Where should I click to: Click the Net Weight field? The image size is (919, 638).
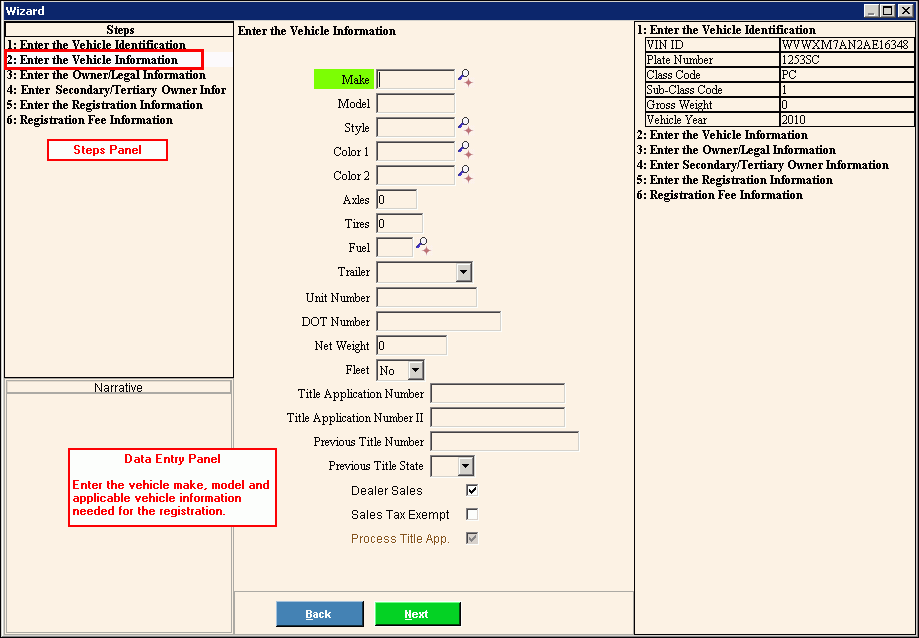pyautogui.click(x=411, y=345)
